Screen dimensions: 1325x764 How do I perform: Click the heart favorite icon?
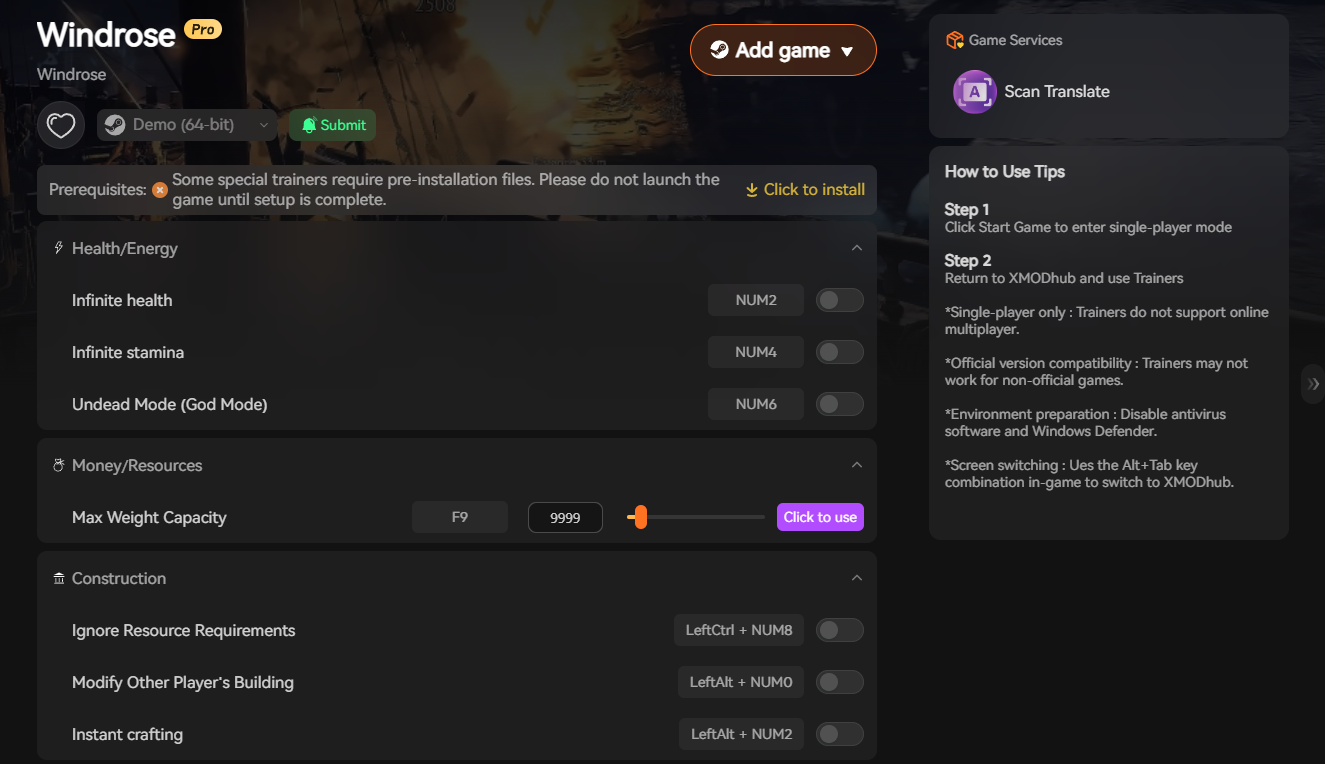click(61, 126)
